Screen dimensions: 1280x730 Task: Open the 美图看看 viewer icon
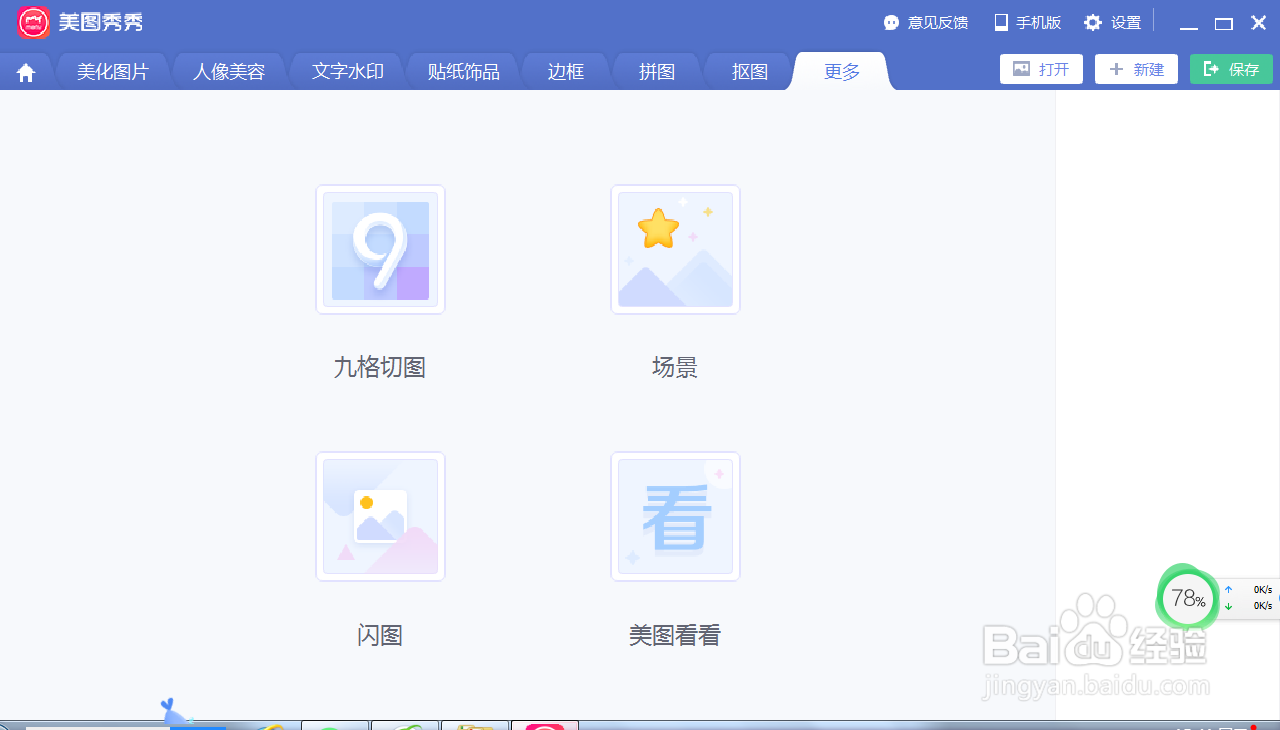(x=675, y=516)
